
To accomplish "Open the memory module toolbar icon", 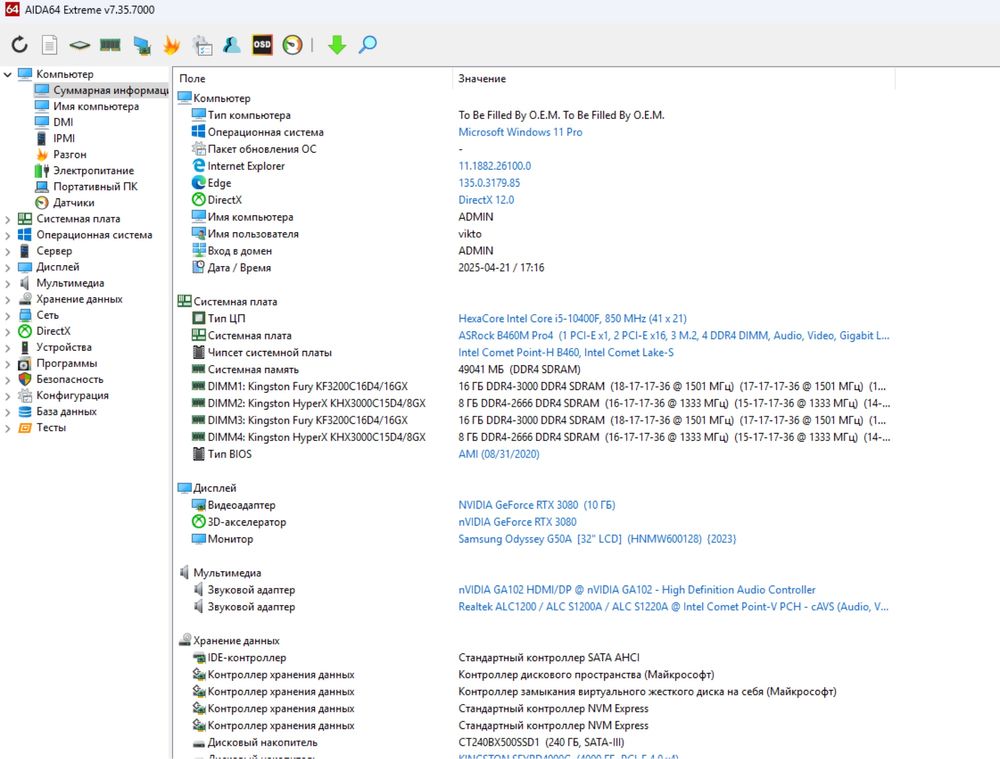I will [x=110, y=45].
